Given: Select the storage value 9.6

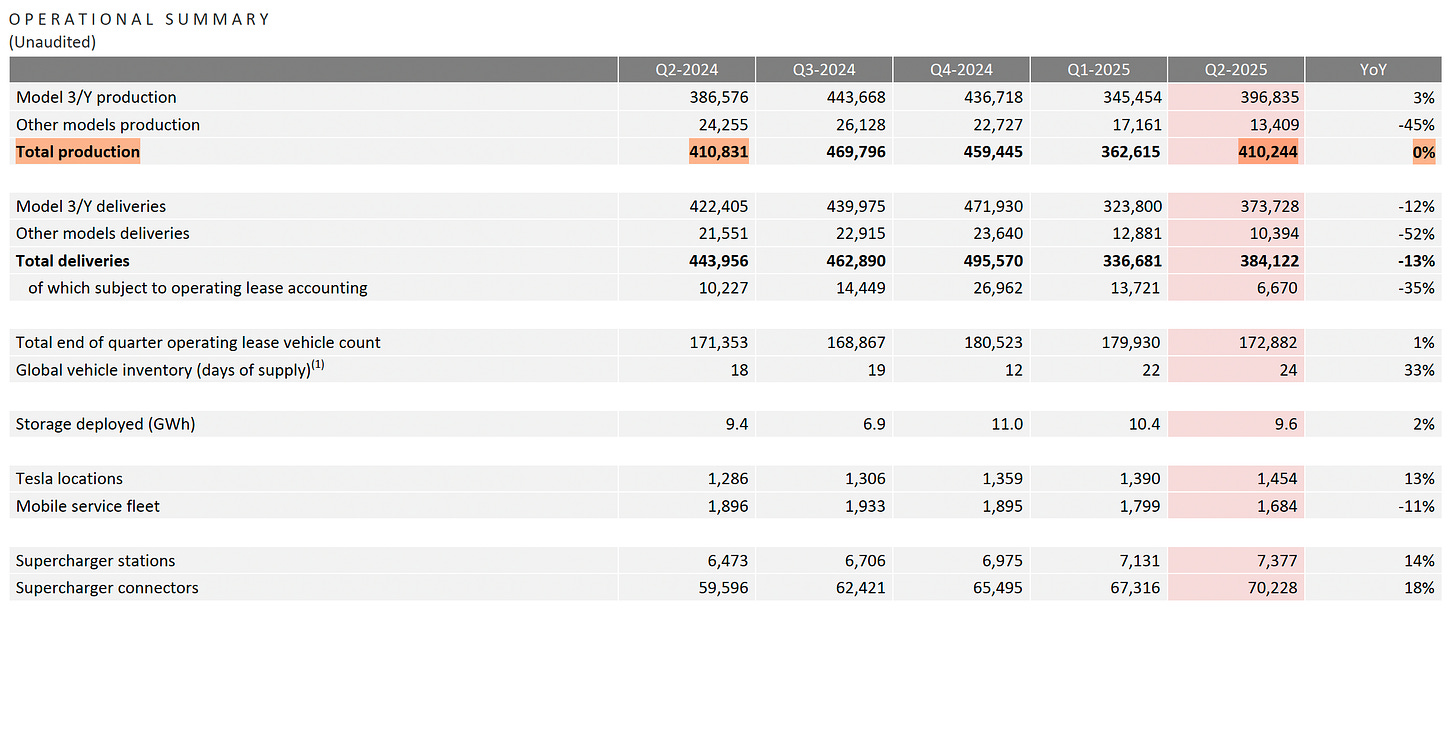Looking at the screenshot, I should [x=1286, y=424].
